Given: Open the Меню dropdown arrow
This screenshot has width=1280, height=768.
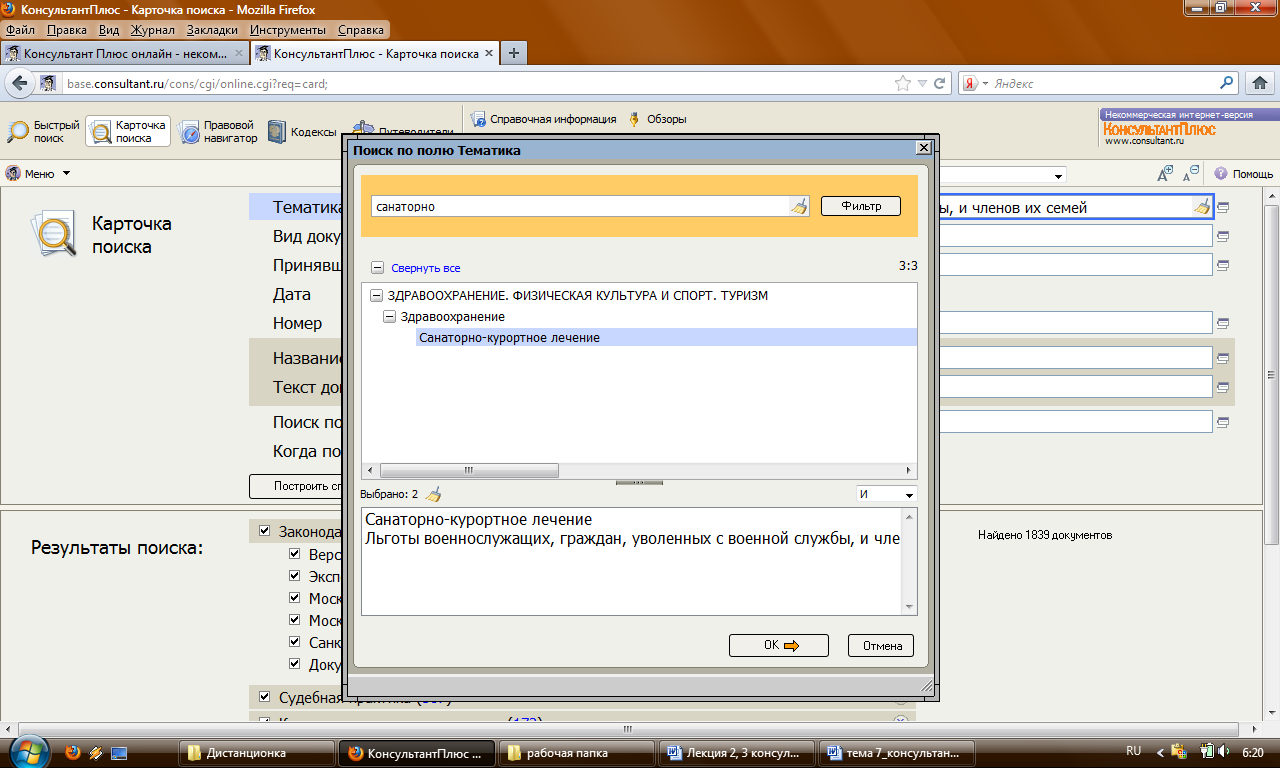Looking at the screenshot, I should (66, 173).
